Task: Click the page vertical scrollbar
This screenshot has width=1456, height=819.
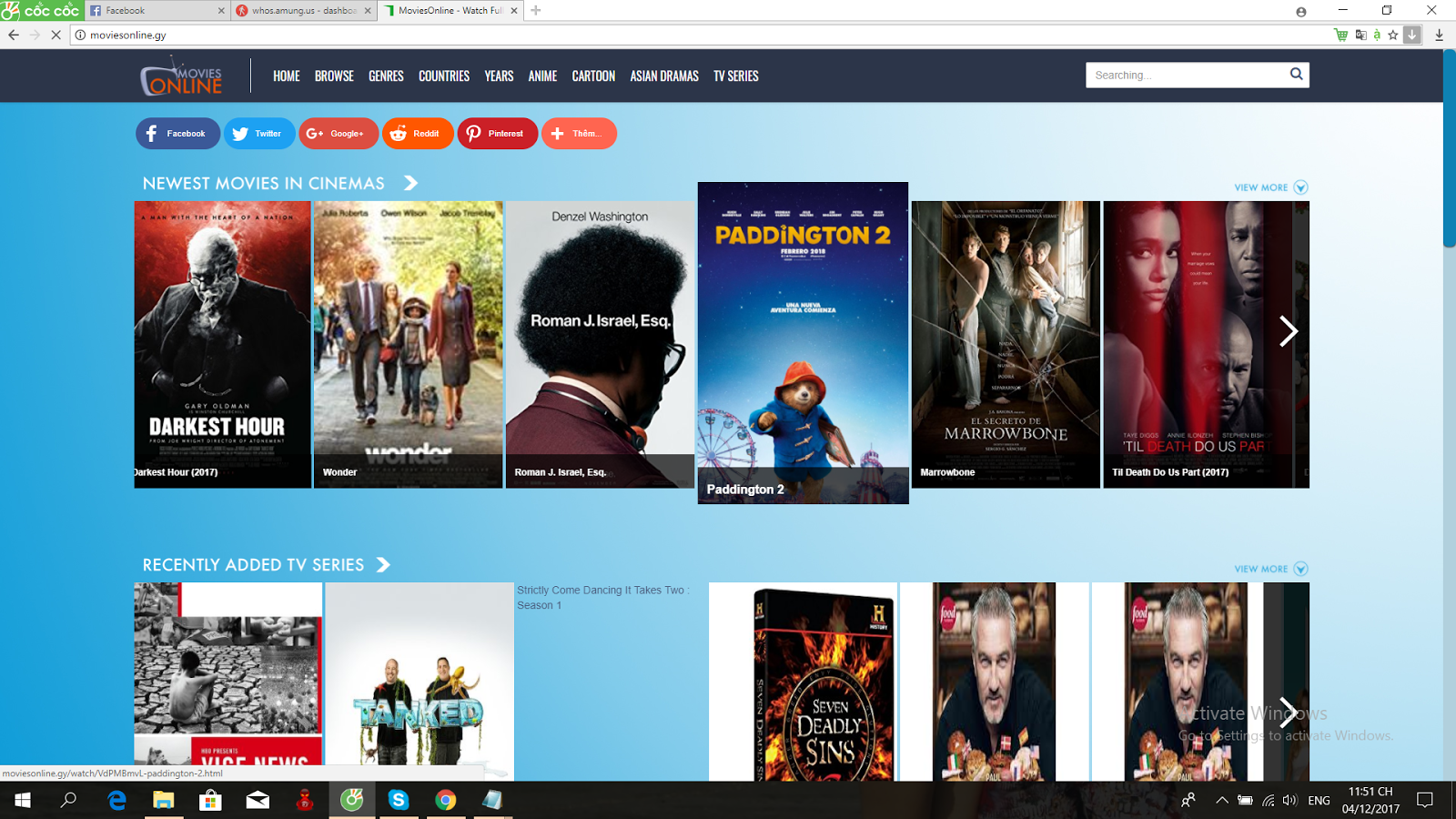Action: click(1449, 150)
